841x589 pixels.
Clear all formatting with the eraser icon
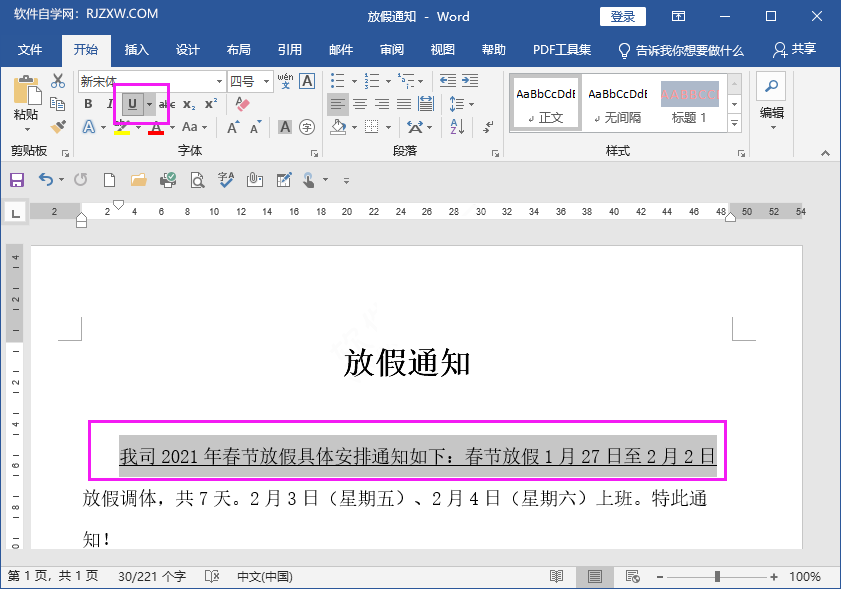coord(241,103)
